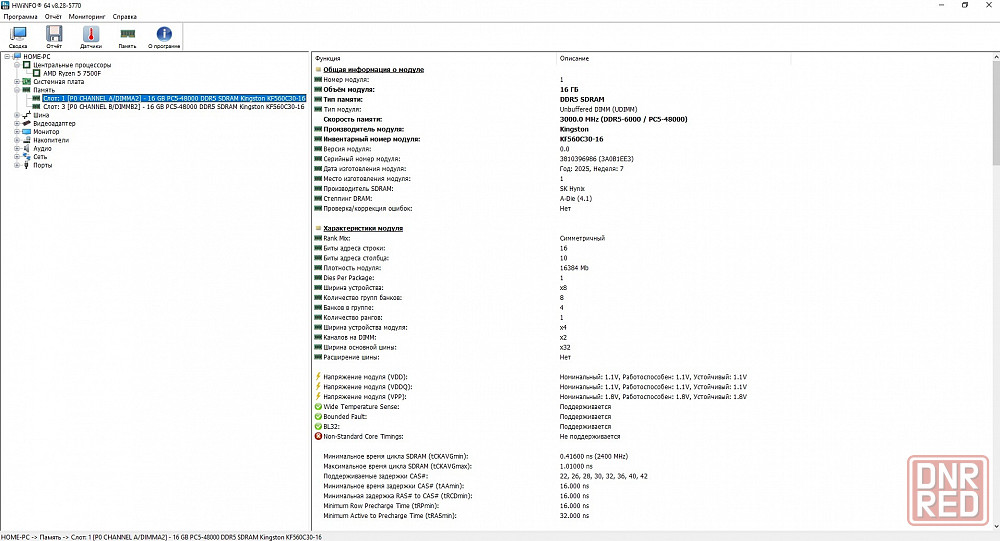The height and width of the screenshot is (541, 1000).
Task: Click the Системная плата motherboard icon
Action: coord(27,82)
